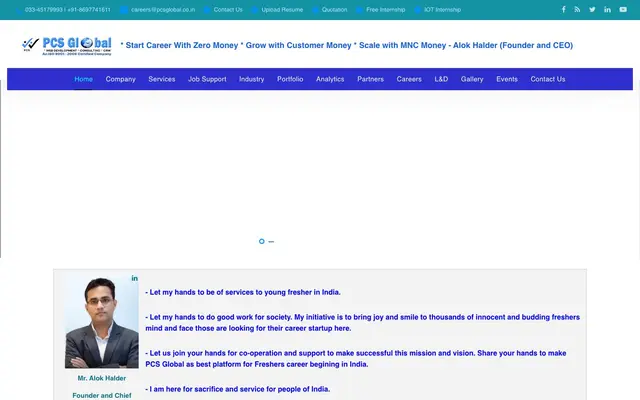The width and height of the screenshot is (640, 400).
Task: Open the LinkedIn icon in top bar
Action: tap(607, 9)
